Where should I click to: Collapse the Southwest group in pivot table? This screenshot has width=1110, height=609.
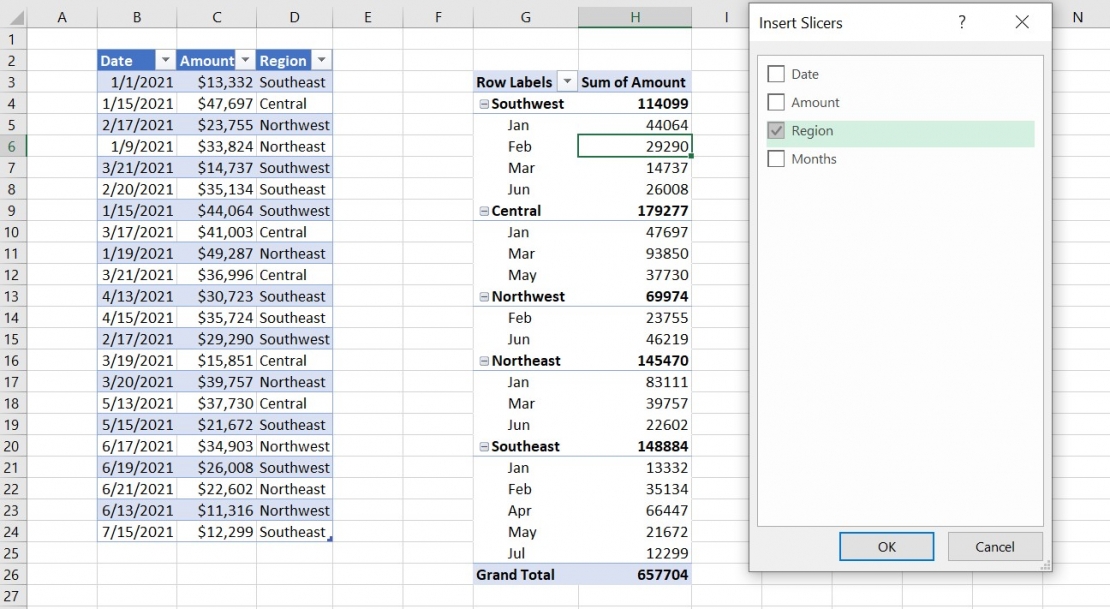click(486, 103)
